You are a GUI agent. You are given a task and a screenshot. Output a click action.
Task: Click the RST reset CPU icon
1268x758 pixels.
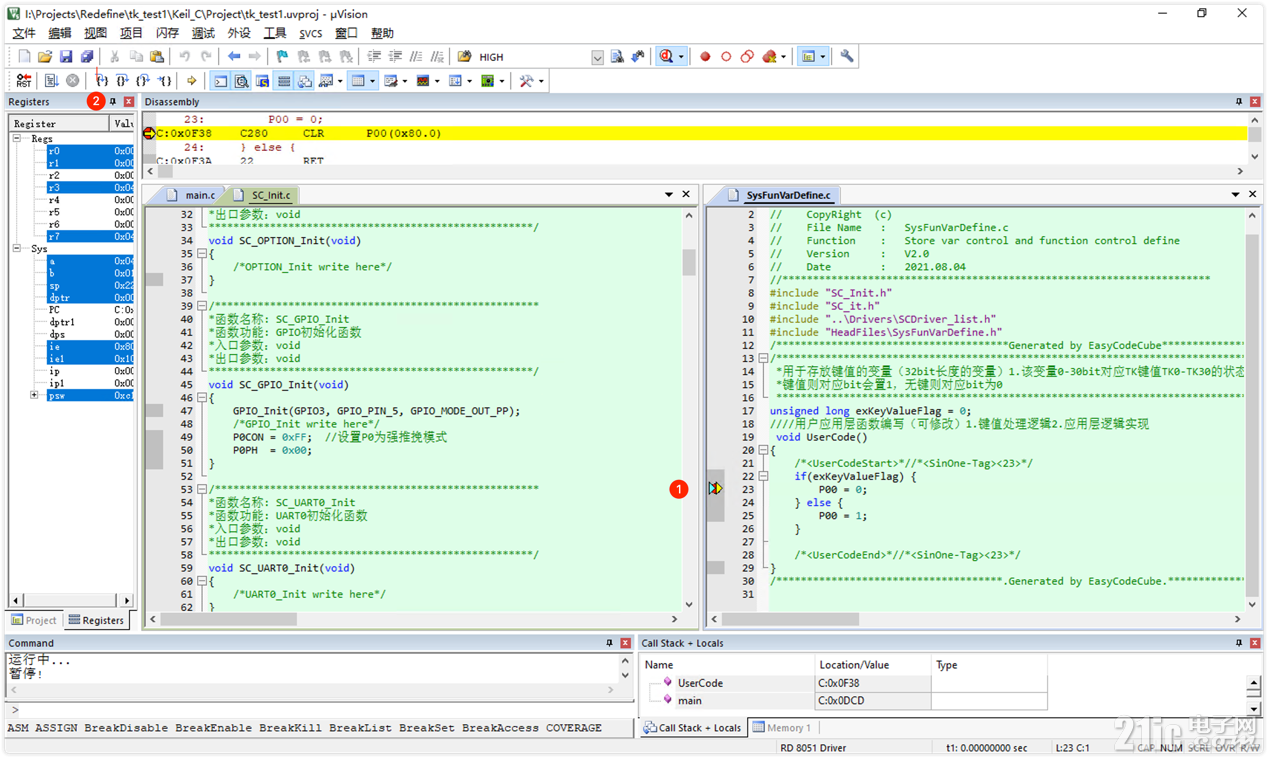(23, 81)
